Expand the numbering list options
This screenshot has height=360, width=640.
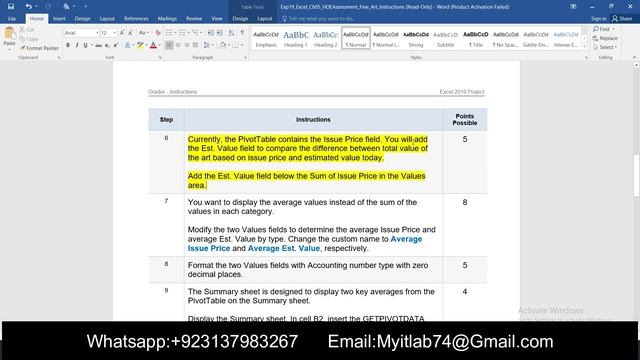point(189,33)
